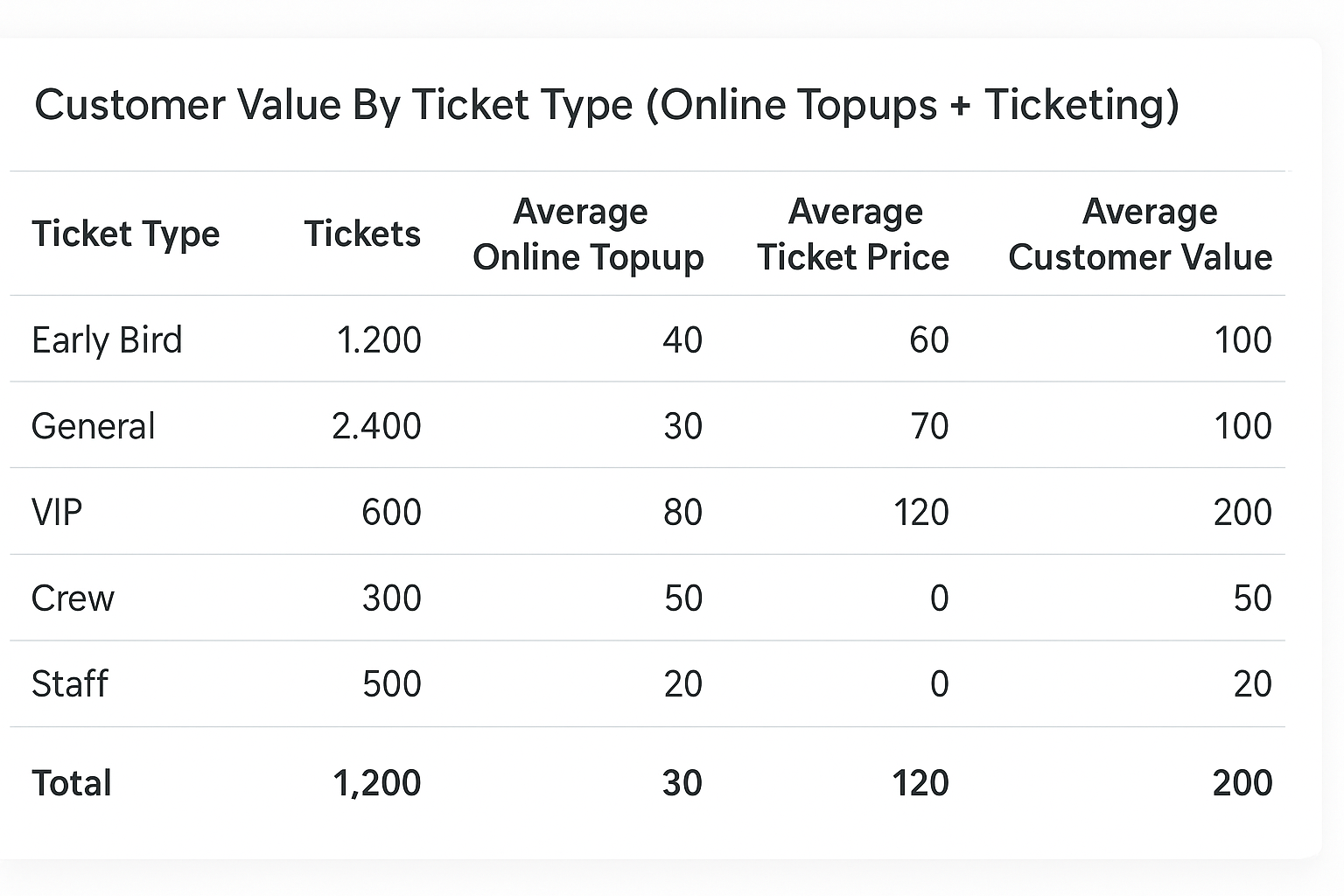Select the Average Ticket Price header
Image resolution: width=1344 pixels, height=896 pixels.
click(x=853, y=234)
